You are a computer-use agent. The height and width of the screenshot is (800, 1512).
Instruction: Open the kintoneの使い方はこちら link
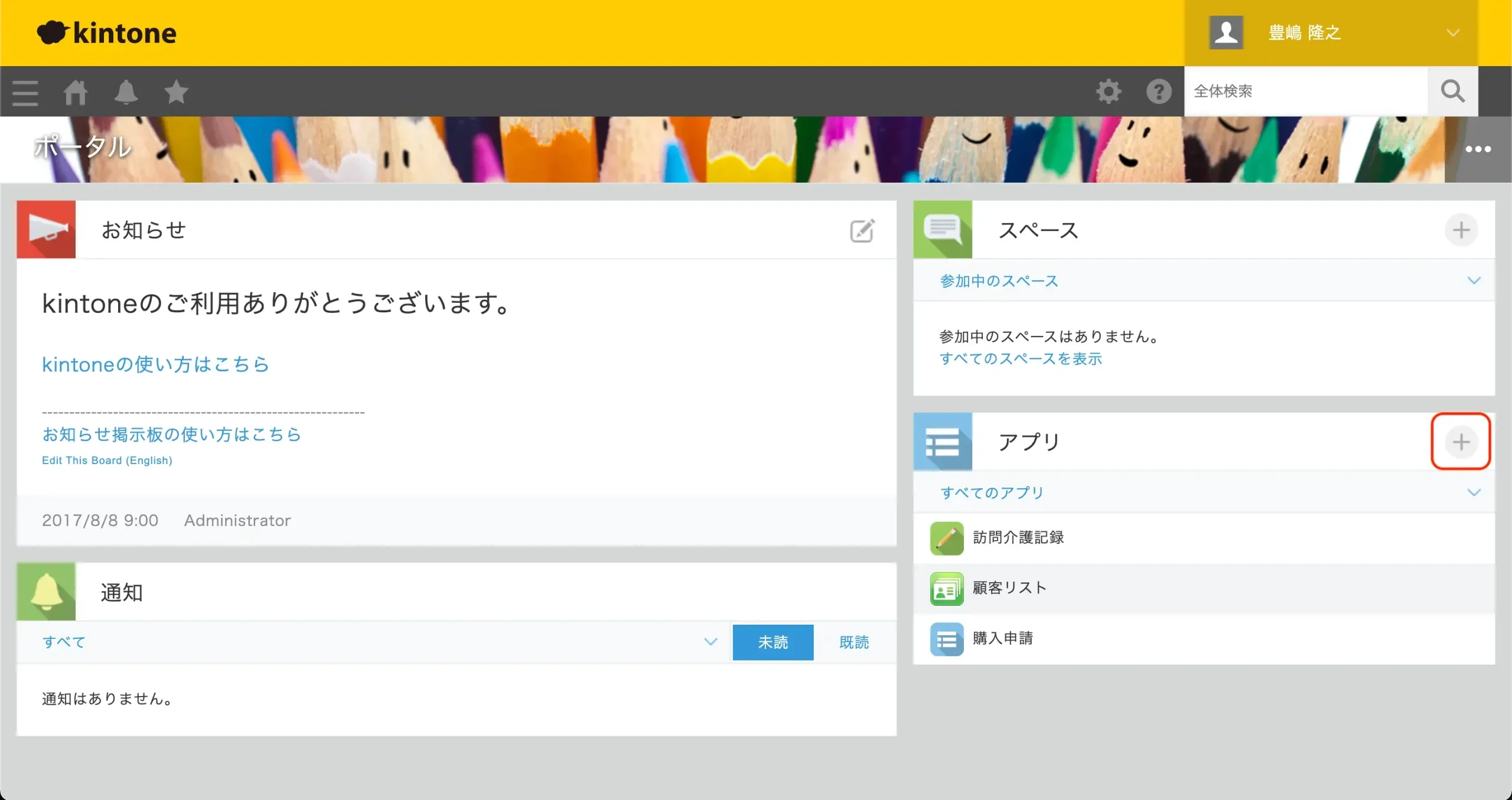pos(155,364)
